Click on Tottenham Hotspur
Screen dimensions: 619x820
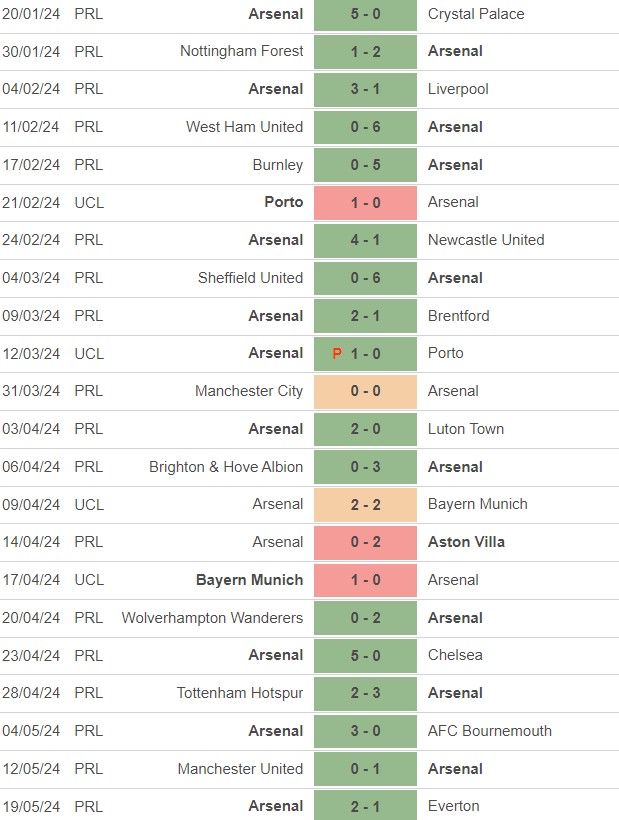(x=240, y=693)
